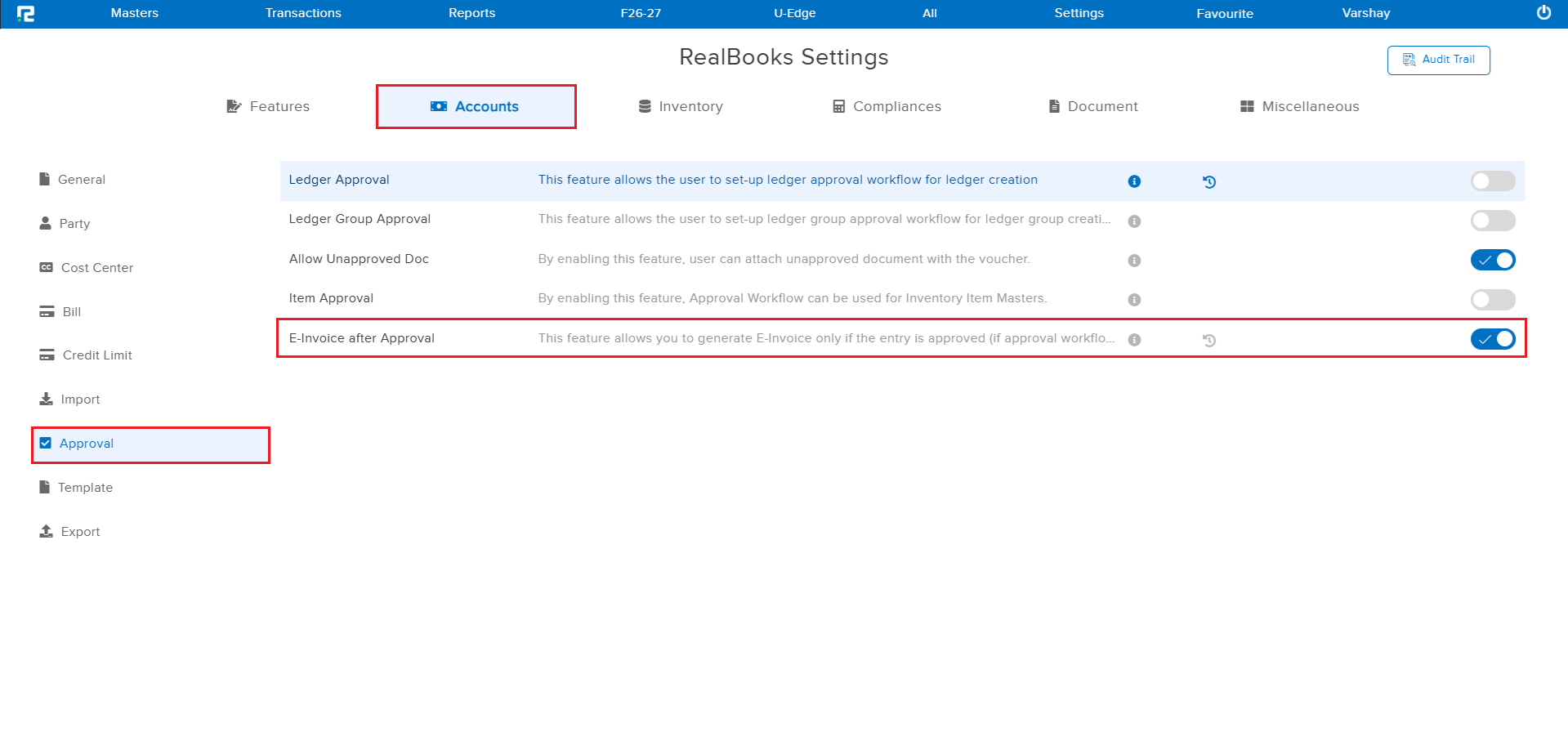
Task: Open history icon for E-Invoice after Approval
Action: [x=1209, y=340]
